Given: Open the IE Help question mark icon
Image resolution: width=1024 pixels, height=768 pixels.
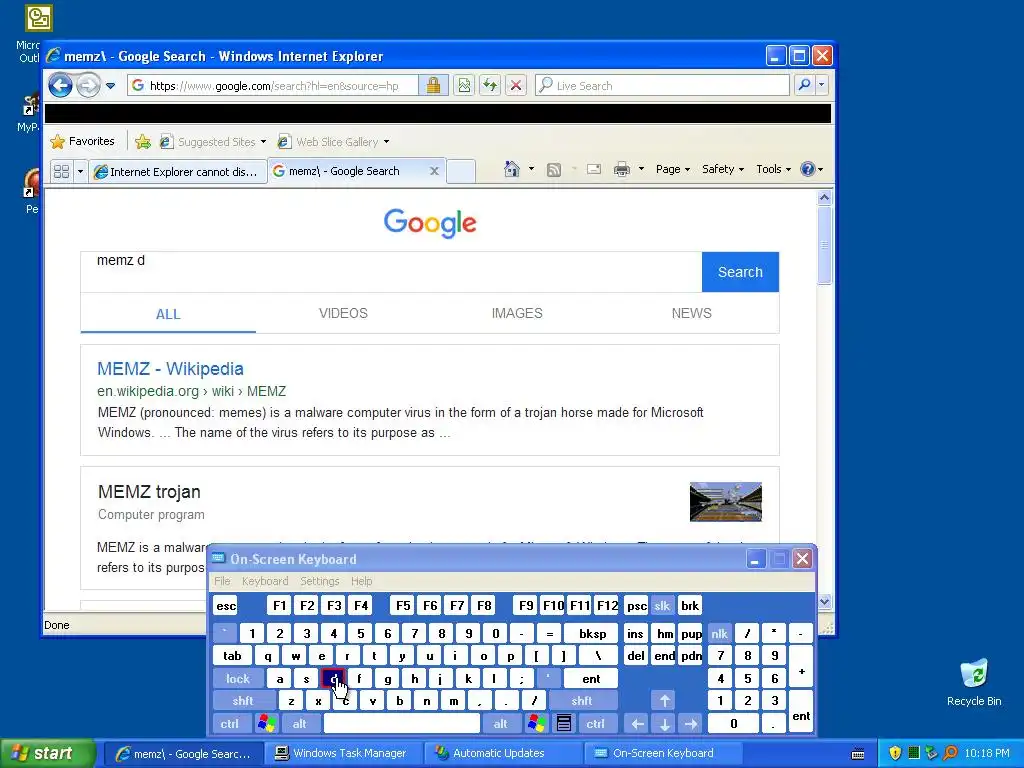Looking at the screenshot, I should (808, 169).
